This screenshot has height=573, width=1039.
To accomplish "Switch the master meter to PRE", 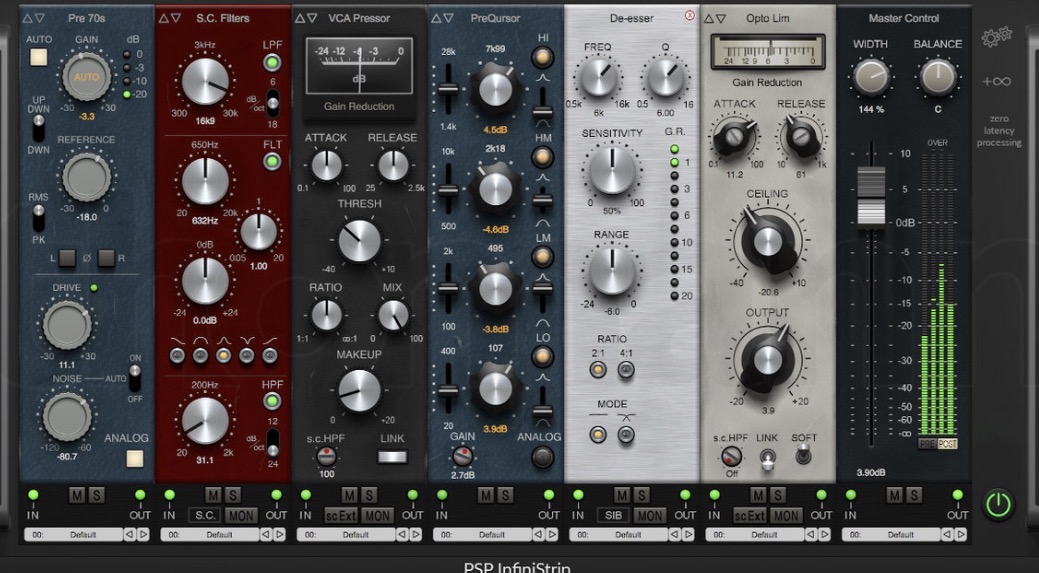I will pos(927,444).
